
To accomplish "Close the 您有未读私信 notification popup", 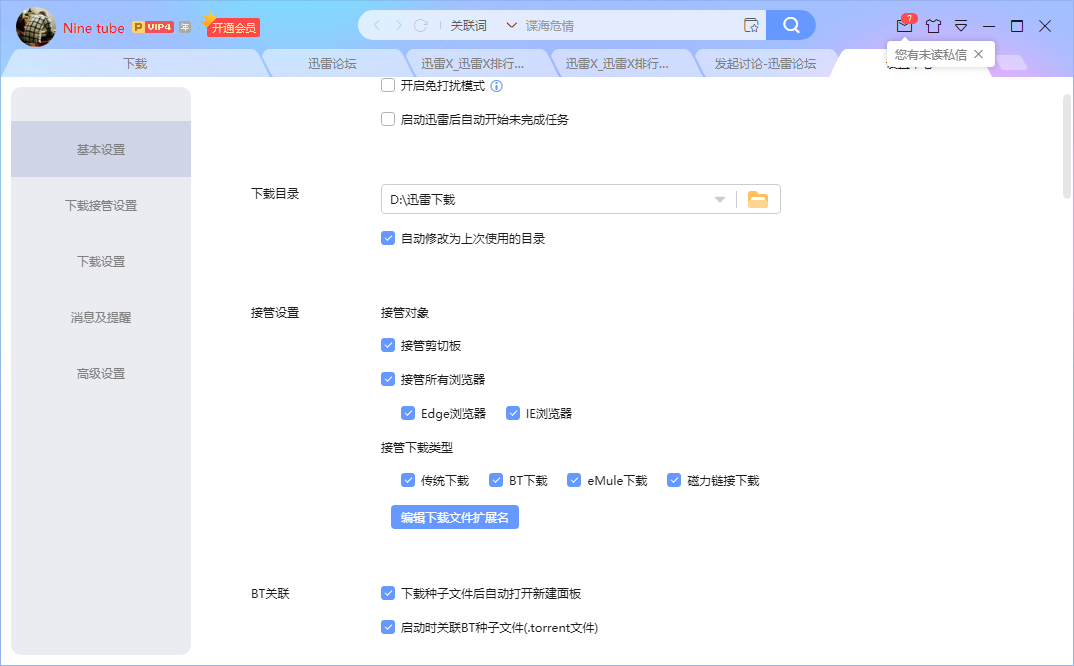I will pos(979,53).
